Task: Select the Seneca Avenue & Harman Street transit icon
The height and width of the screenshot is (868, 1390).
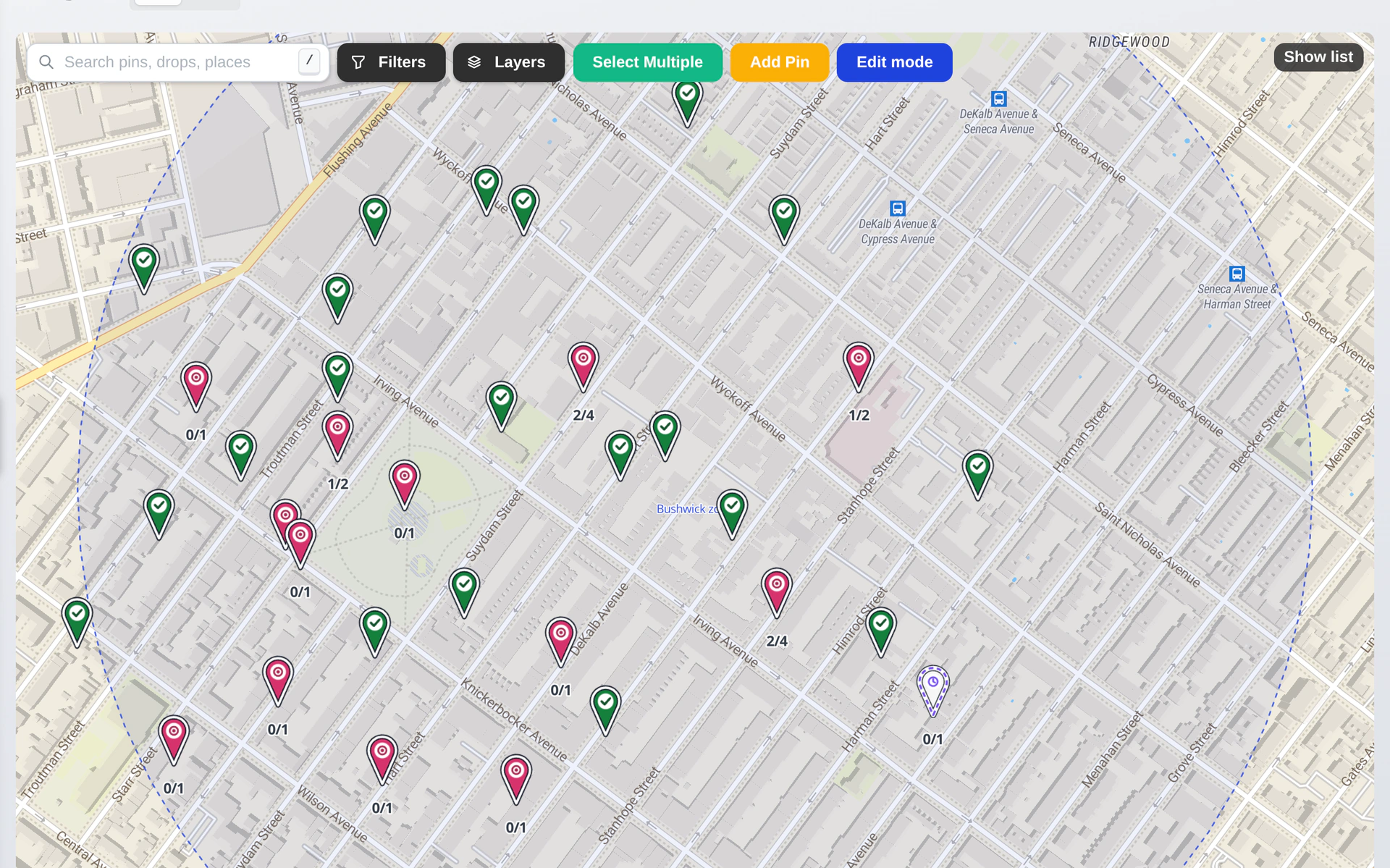Action: (1237, 274)
